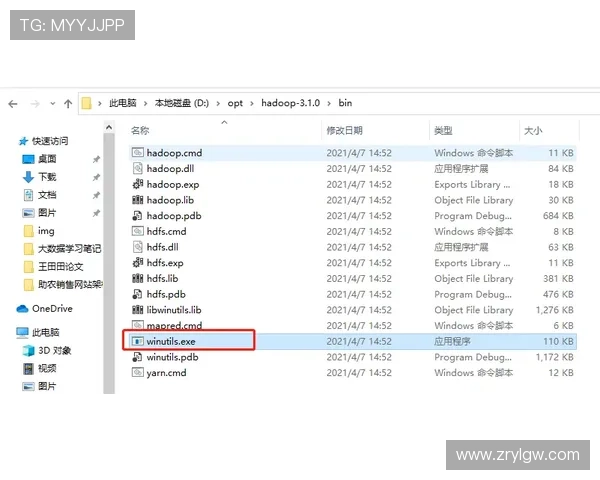
Task: Click 1,276 KB size of libwinutils.lib
Action: coord(554,310)
